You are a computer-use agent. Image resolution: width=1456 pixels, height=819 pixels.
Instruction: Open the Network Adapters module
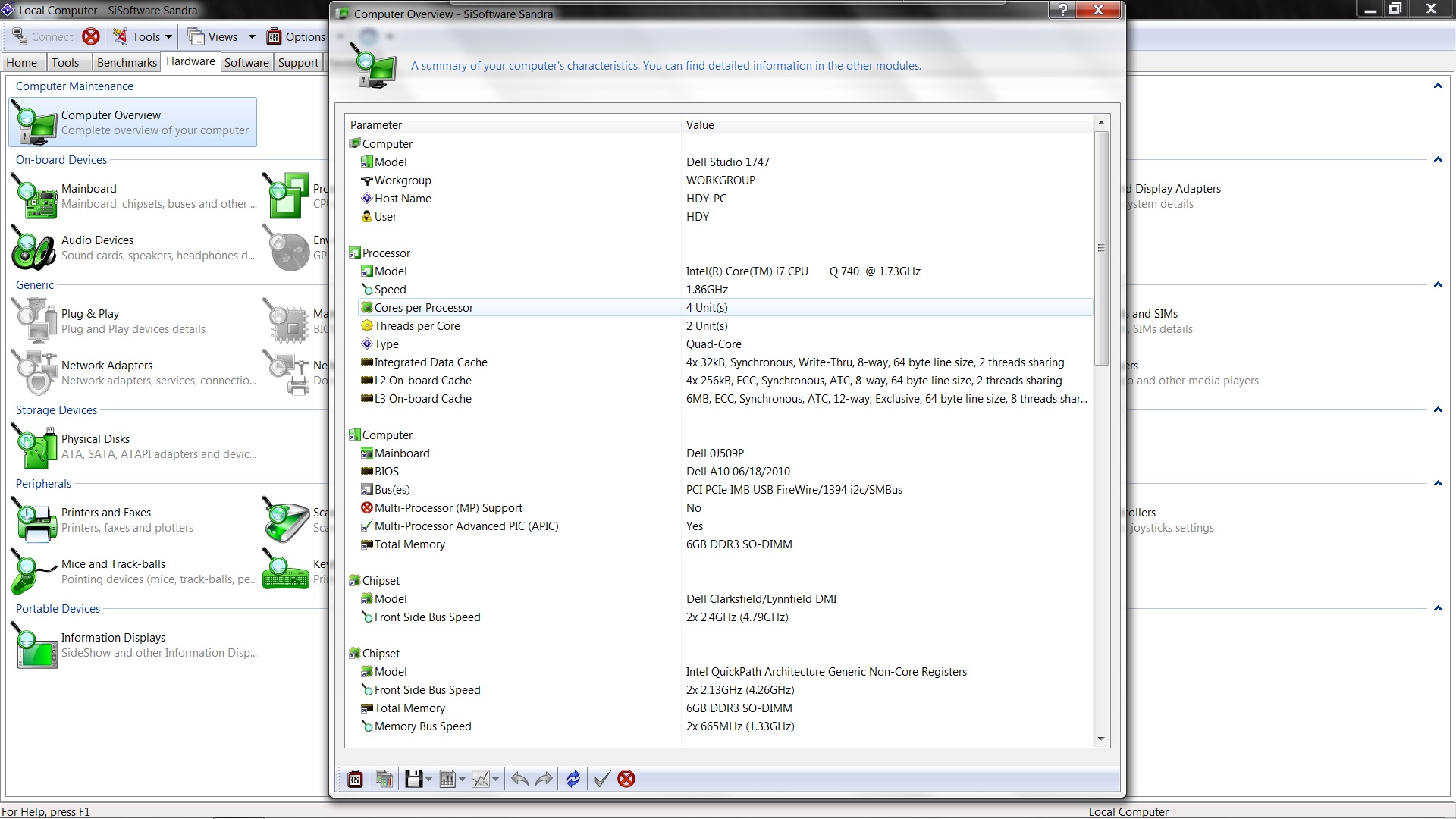click(x=133, y=372)
